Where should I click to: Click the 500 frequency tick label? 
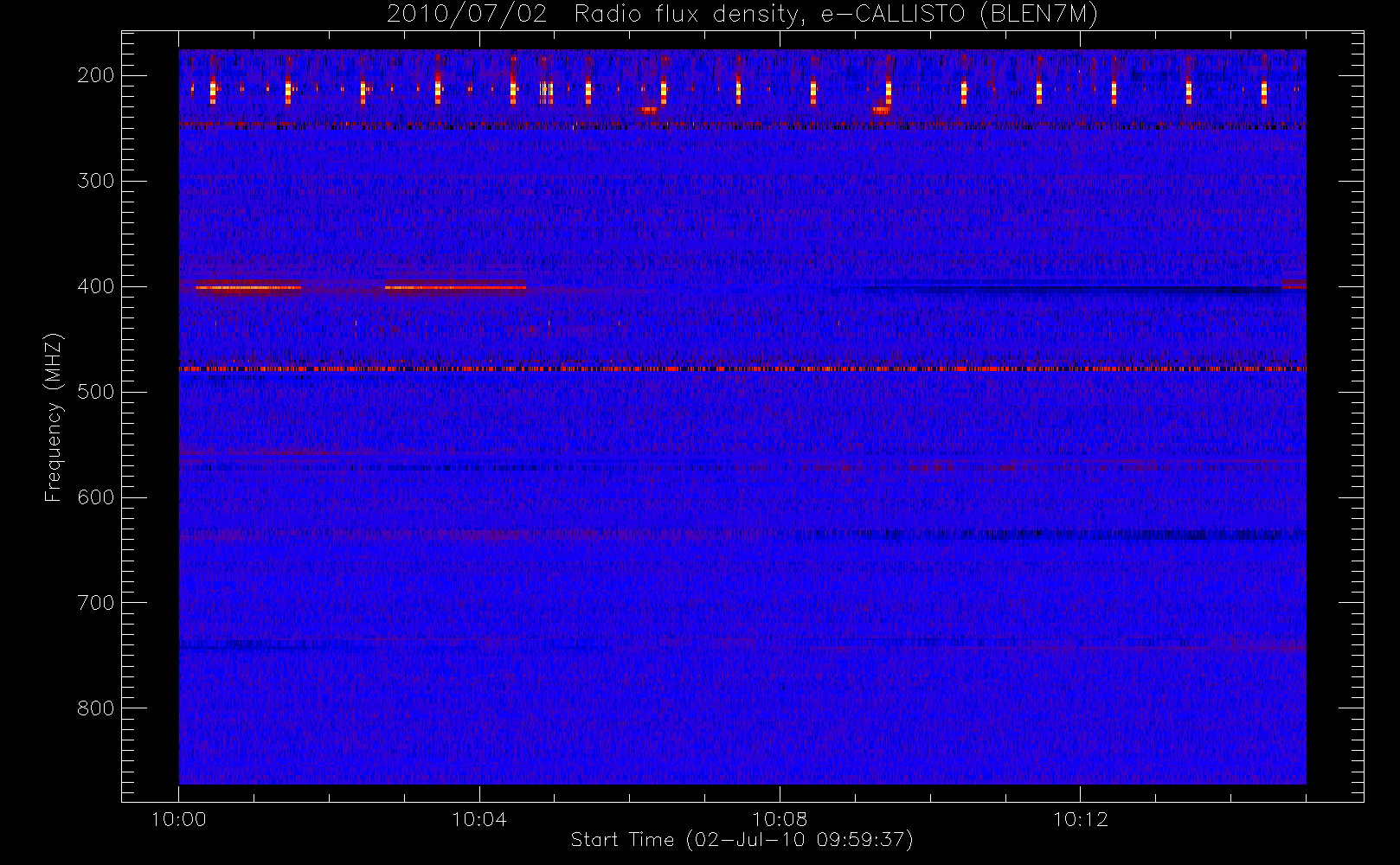click(x=96, y=392)
